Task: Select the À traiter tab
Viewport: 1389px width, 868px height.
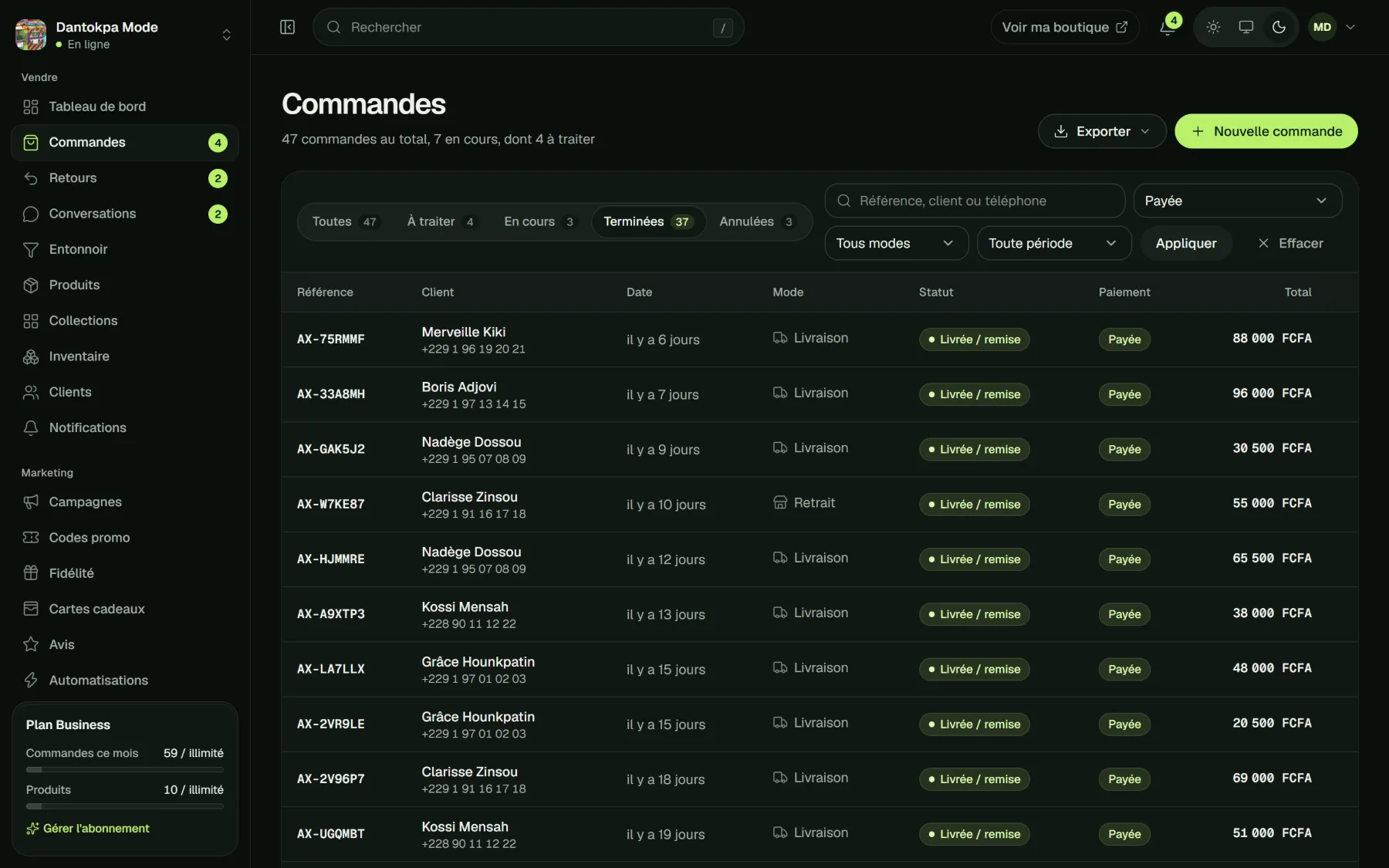Action: pos(441,221)
